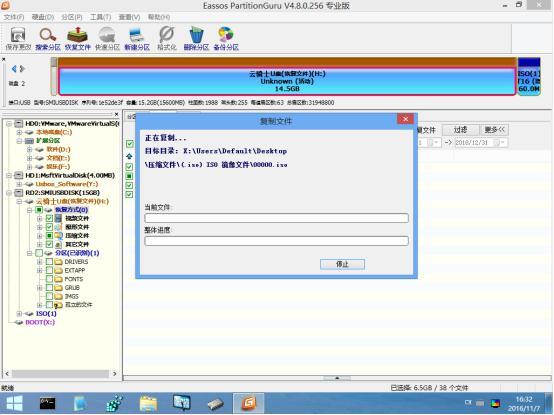
Task: Click the PartitionGuru orange taskbar icon
Action: 249,403
